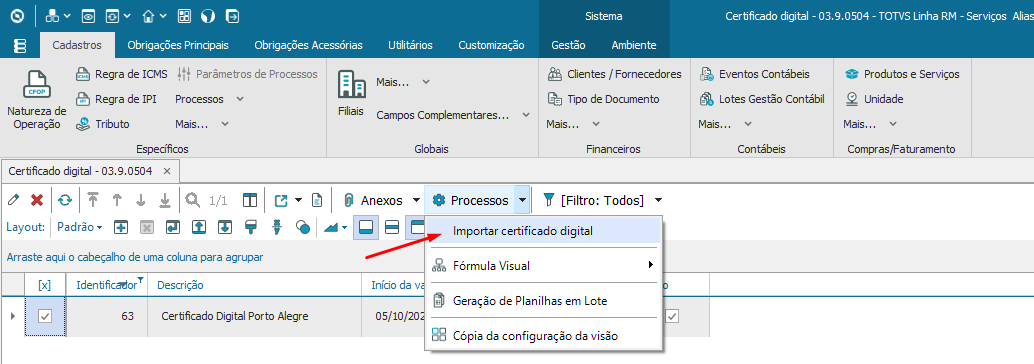Toggle split panel view button
Viewport: 1034px width, 364px height.
pyautogui.click(x=392, y=227)
